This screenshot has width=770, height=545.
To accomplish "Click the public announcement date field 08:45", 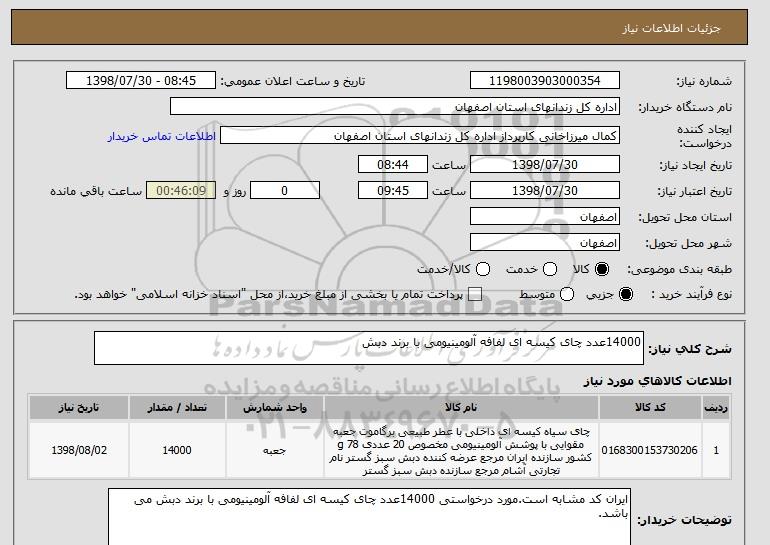I will pyautogui.click(x=141, y=81).
